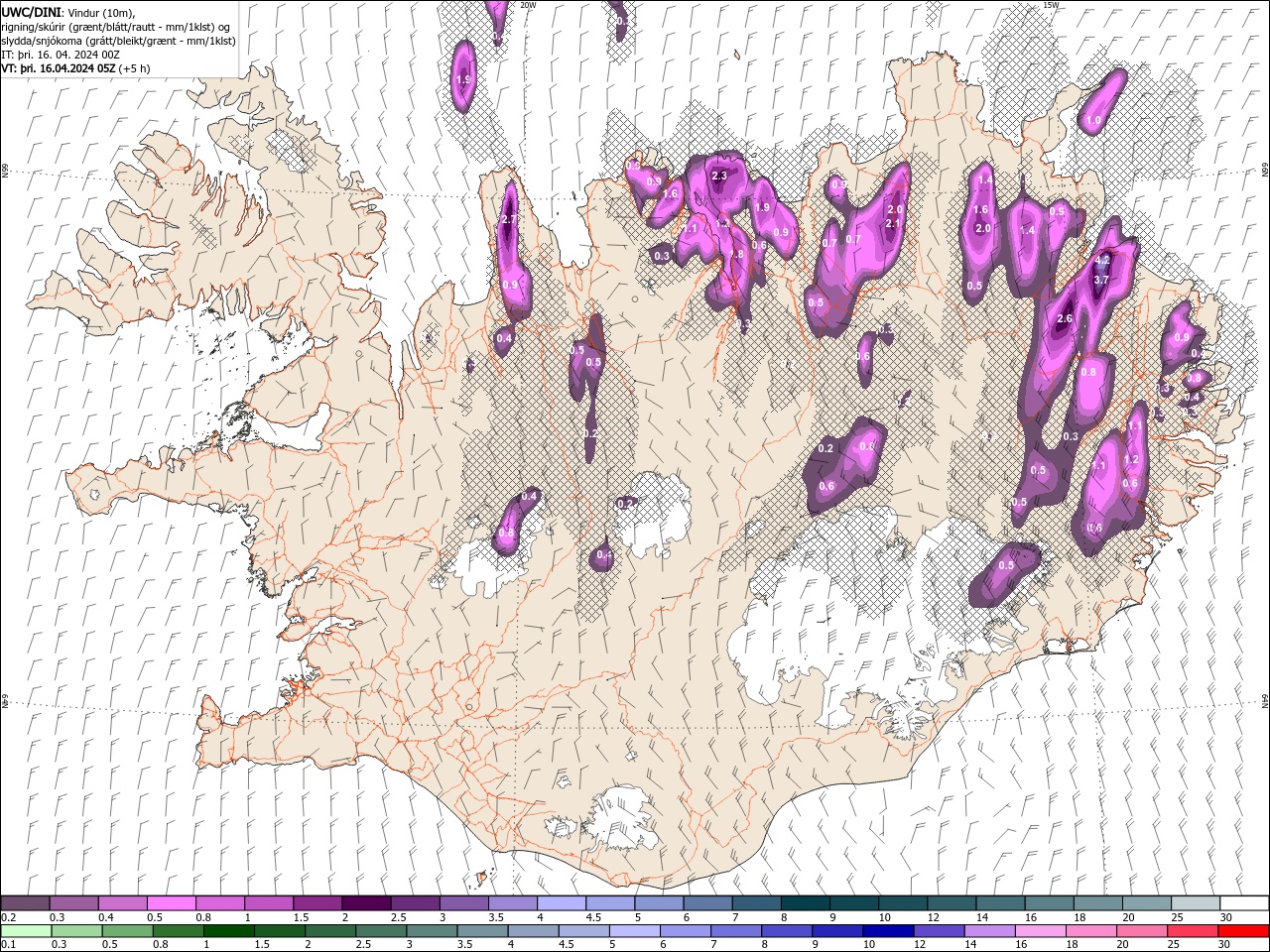
Task: Click the 1.0 value in northeast snow patch
Action: 1093,121
